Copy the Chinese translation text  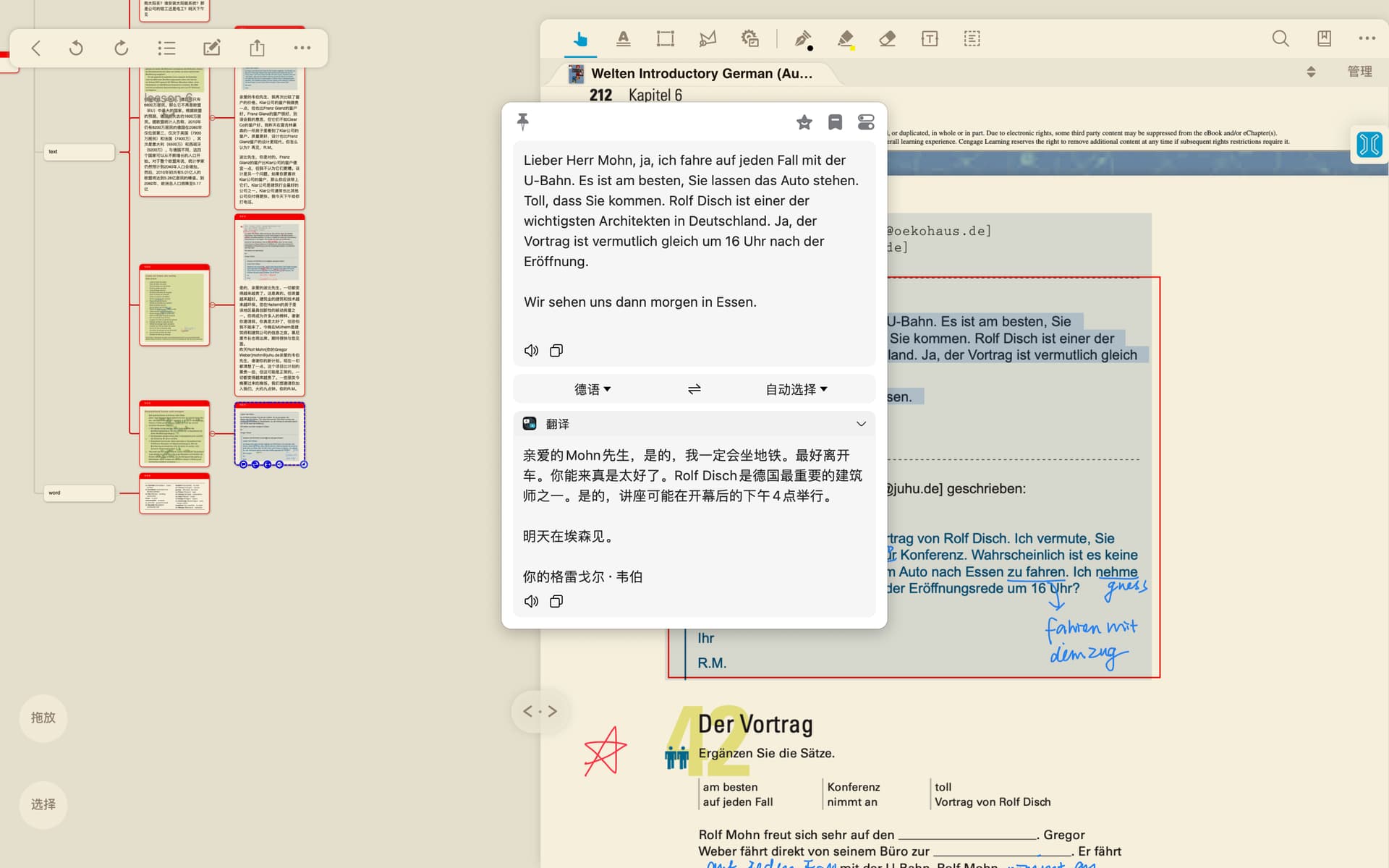coord(556,601)
